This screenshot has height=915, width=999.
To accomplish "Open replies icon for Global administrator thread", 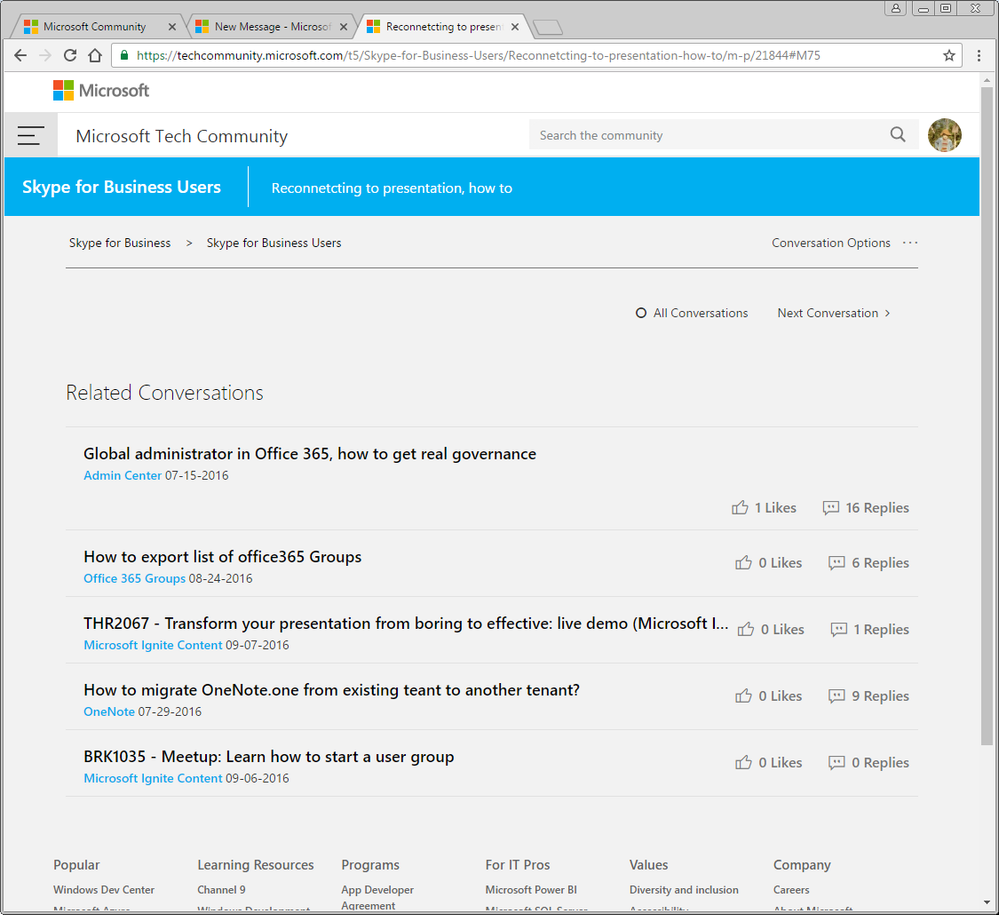I will coord(830,508).
